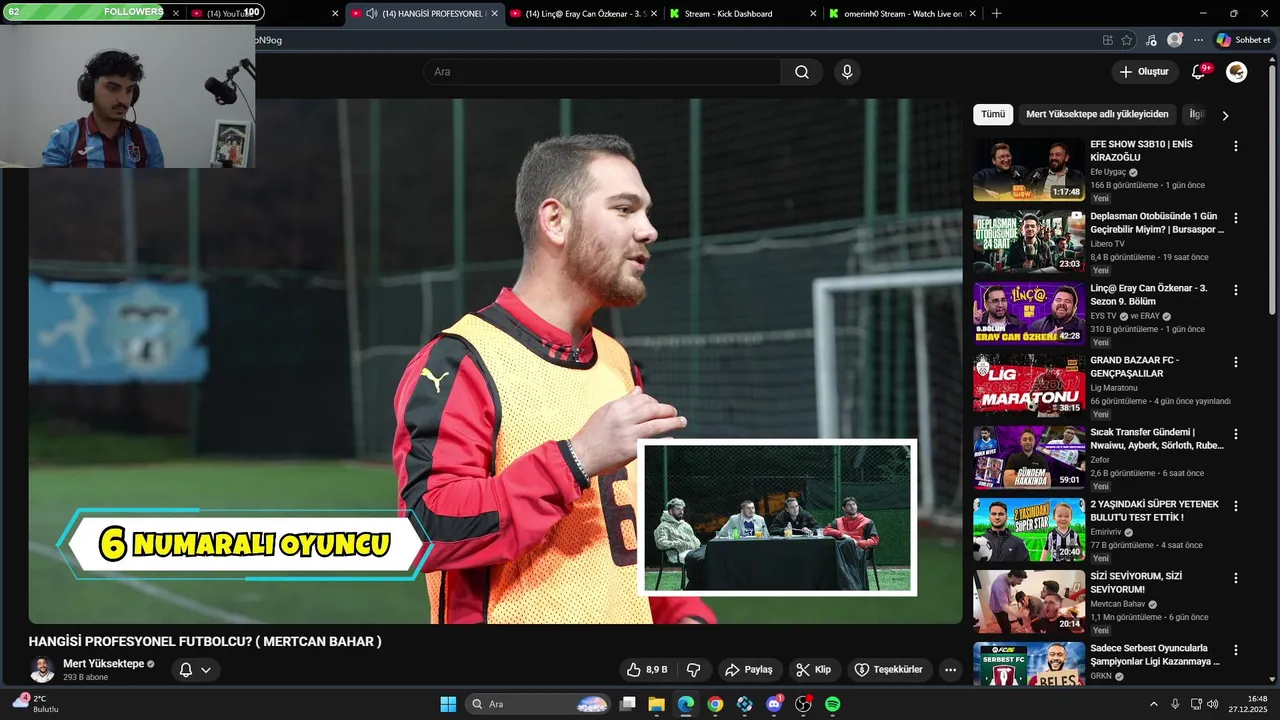Image resolution: width=1280 pixels, height=720 pixels.
Task: Open YouTube notifications bell
Action: [x=1199, y=72]
